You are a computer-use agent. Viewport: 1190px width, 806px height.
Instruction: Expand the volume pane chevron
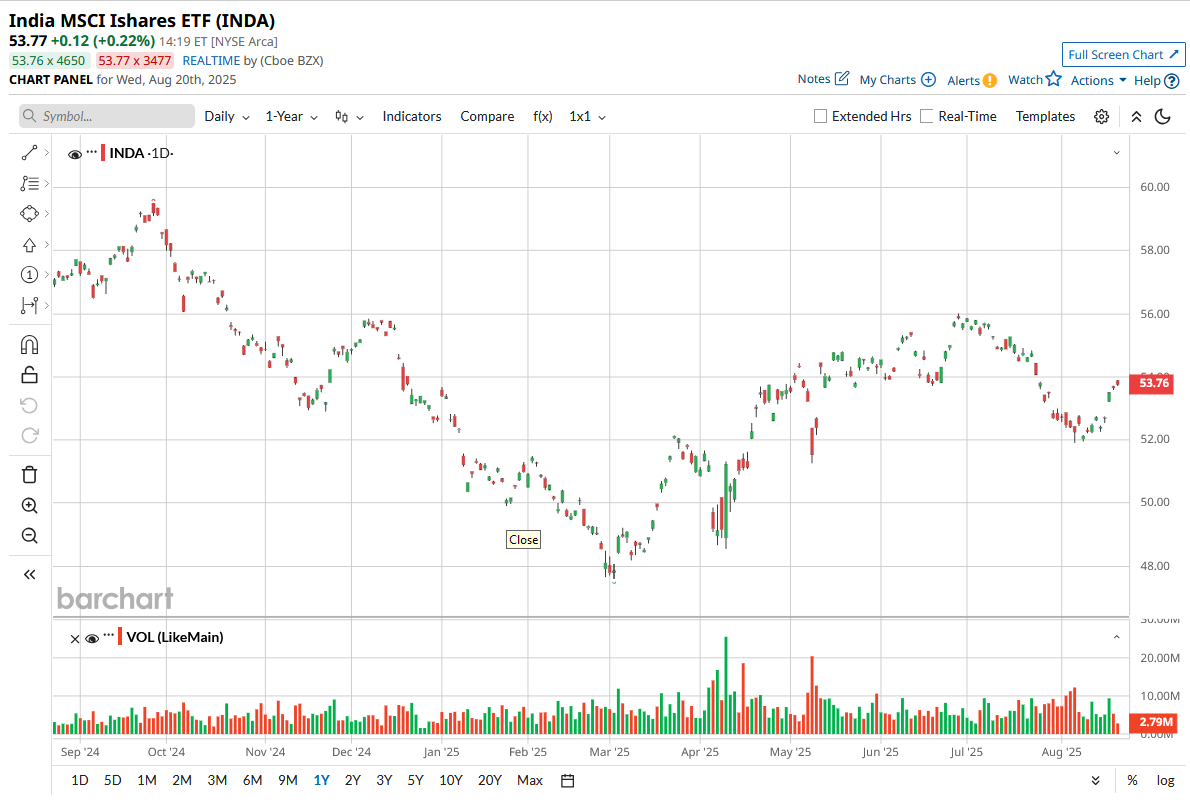[1116, 638]
